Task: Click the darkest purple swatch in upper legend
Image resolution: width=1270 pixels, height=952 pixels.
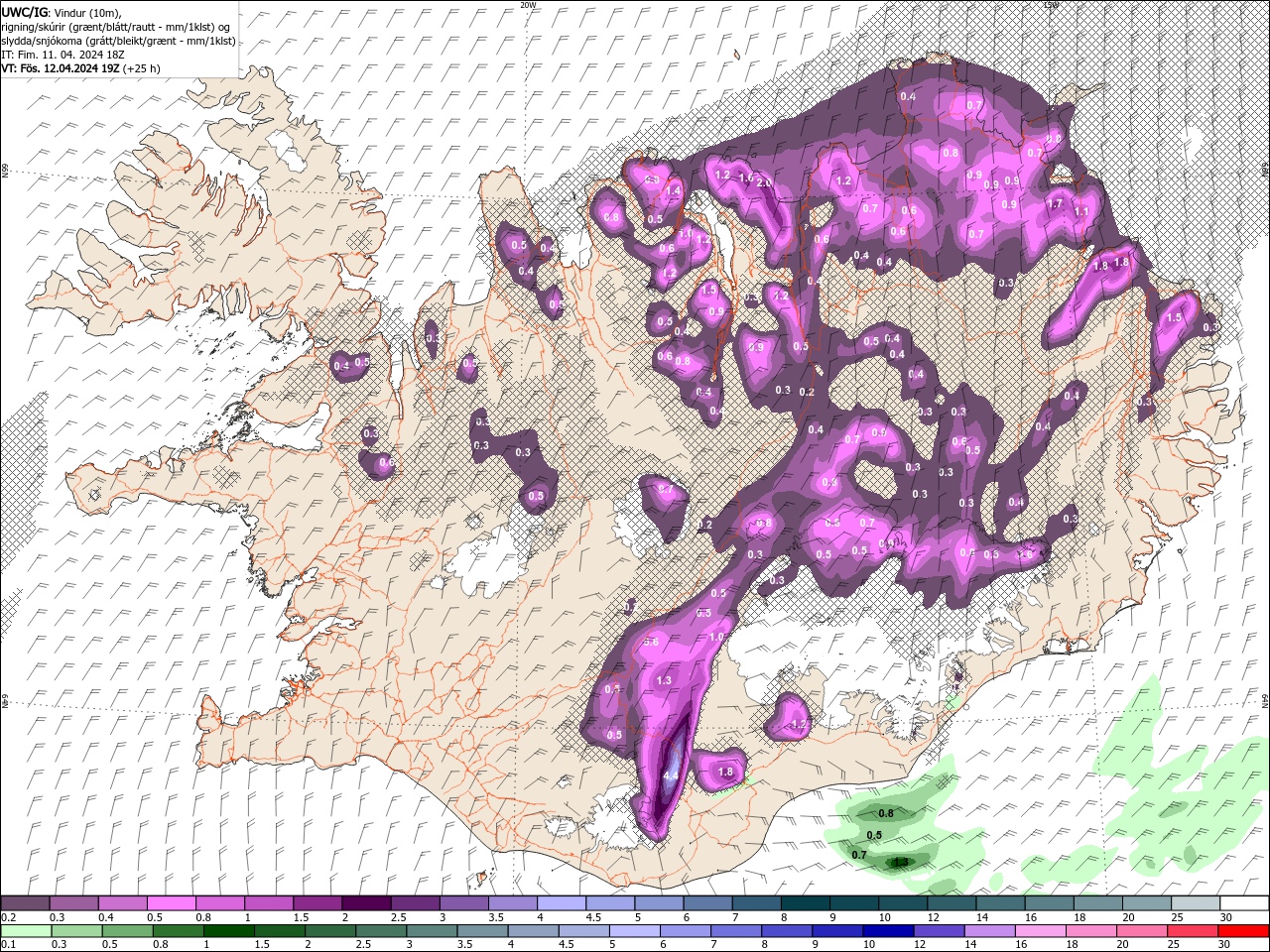Action: (365, 903)
